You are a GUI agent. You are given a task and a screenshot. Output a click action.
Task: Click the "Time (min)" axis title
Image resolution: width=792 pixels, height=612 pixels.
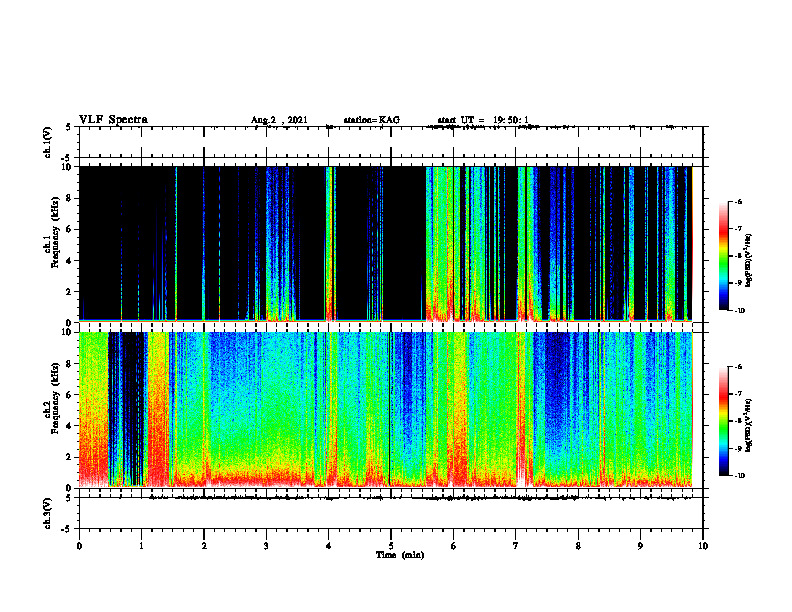click(400, 555)
